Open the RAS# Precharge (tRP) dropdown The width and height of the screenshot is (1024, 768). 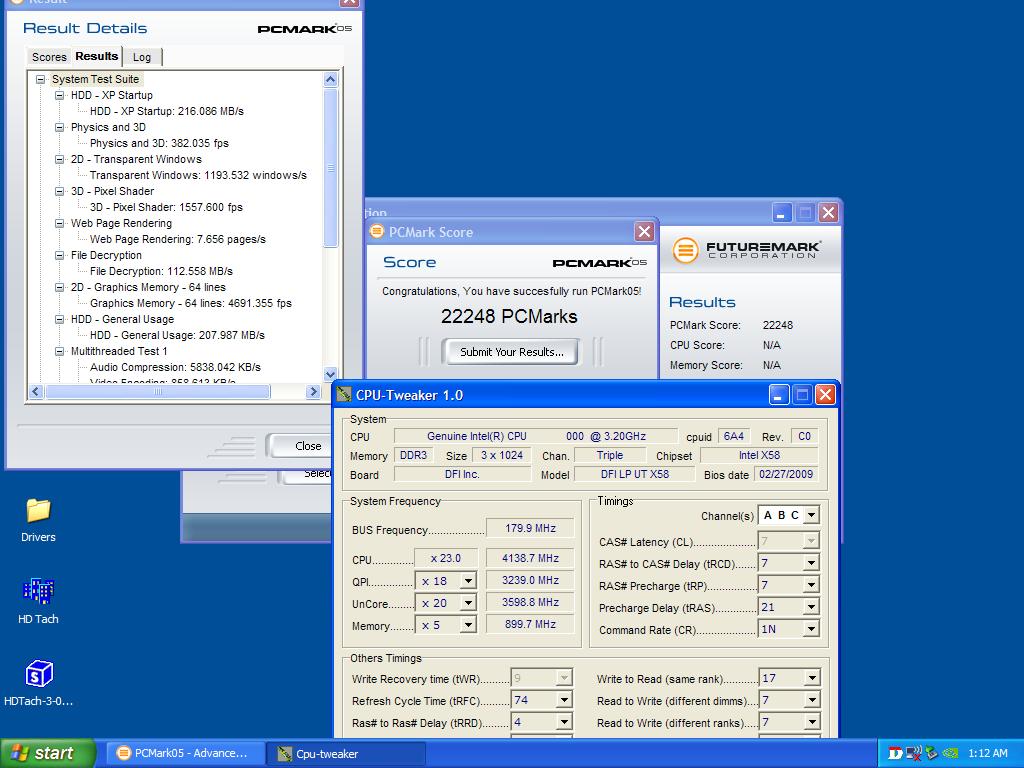click(x=811, y=585)
